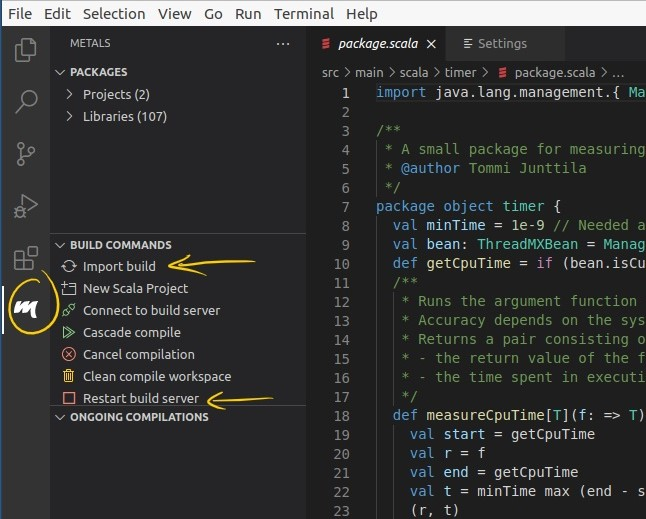Collapse the Build Commands section

coord(120,245)
